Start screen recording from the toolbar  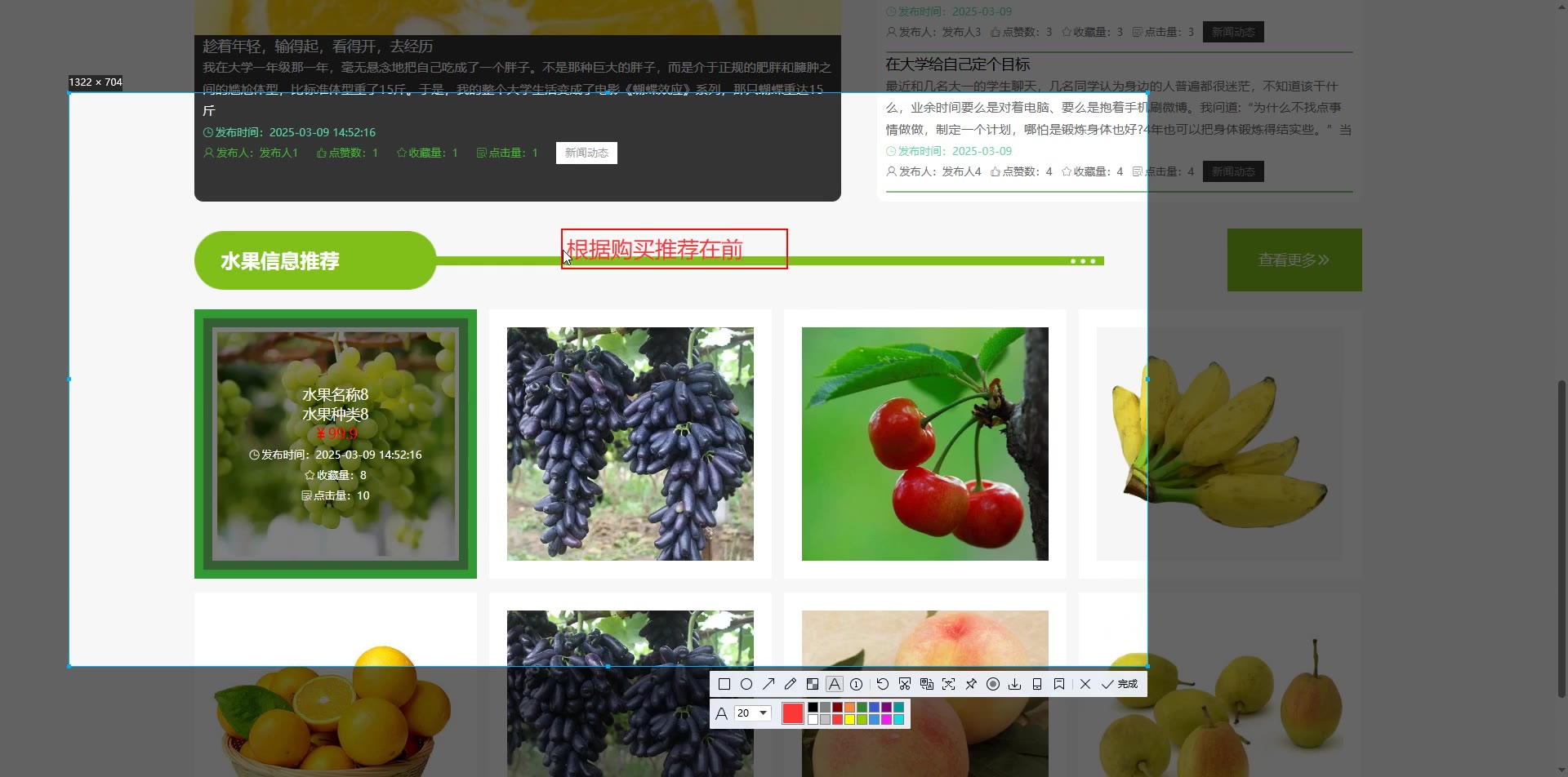(x=993, y=684)
